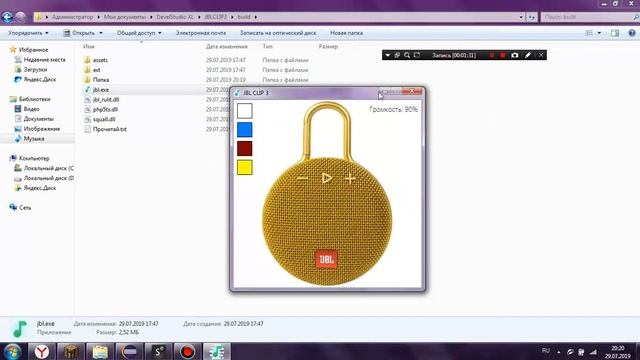Click the plus volume button on speaker
The width and height of the screenshot is (640, 360).
[x=350, y=178]
